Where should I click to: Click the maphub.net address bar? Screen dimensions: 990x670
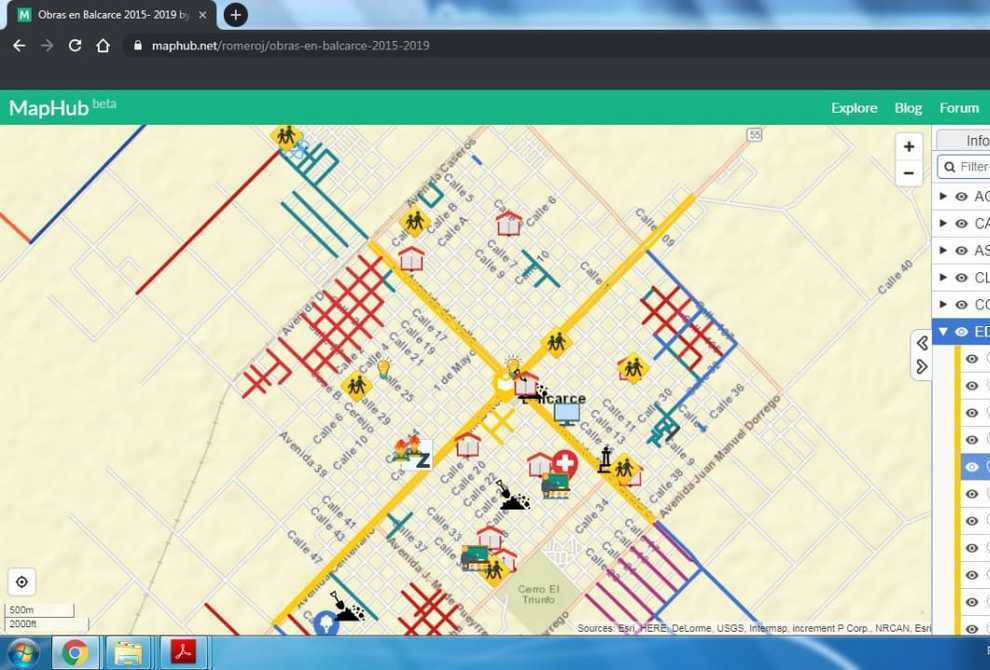(290, 45)
